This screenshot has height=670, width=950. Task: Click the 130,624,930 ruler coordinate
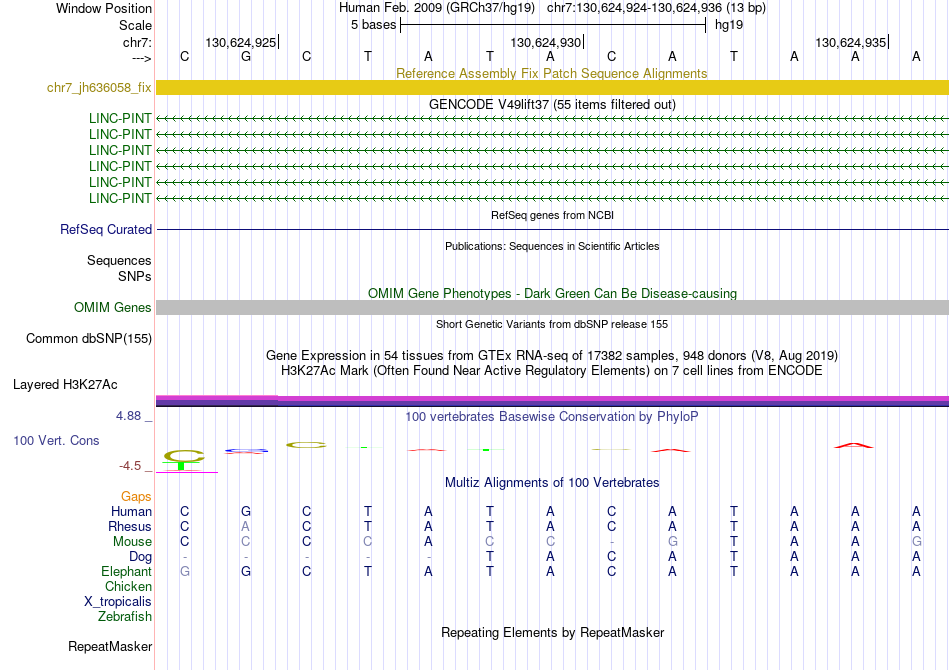coord(545,42)
